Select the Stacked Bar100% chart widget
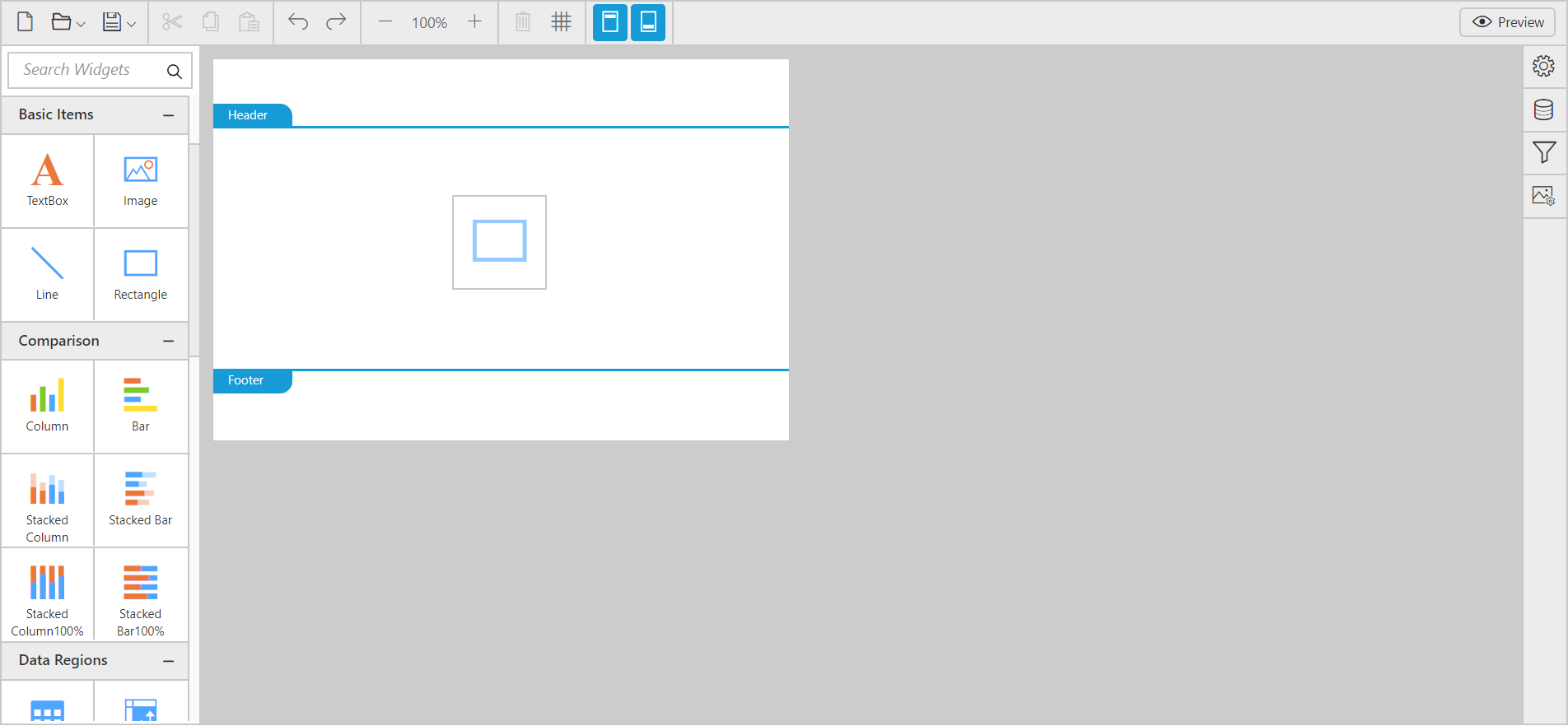 pos(141,594)
